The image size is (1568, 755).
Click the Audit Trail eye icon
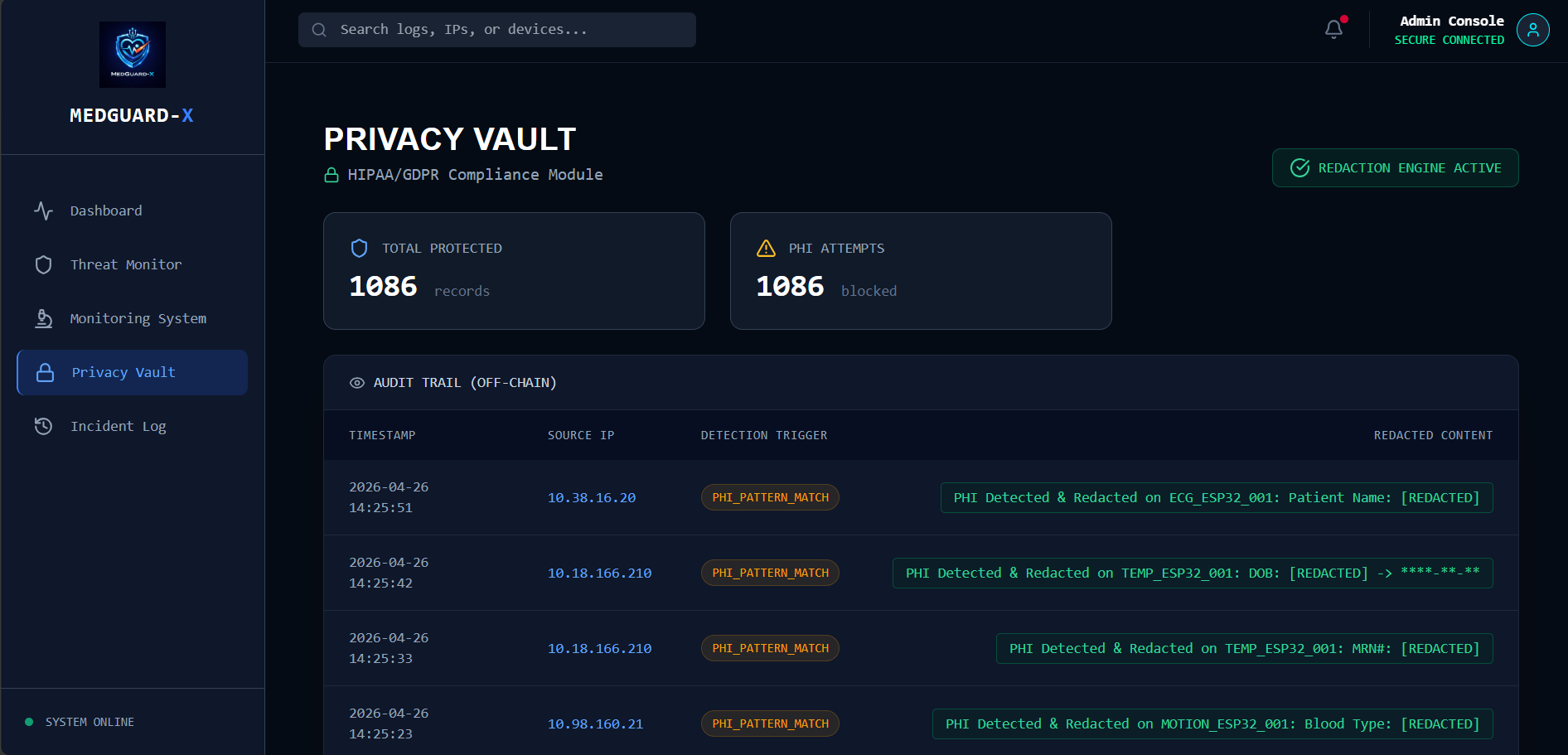click(x=357, y=383)
